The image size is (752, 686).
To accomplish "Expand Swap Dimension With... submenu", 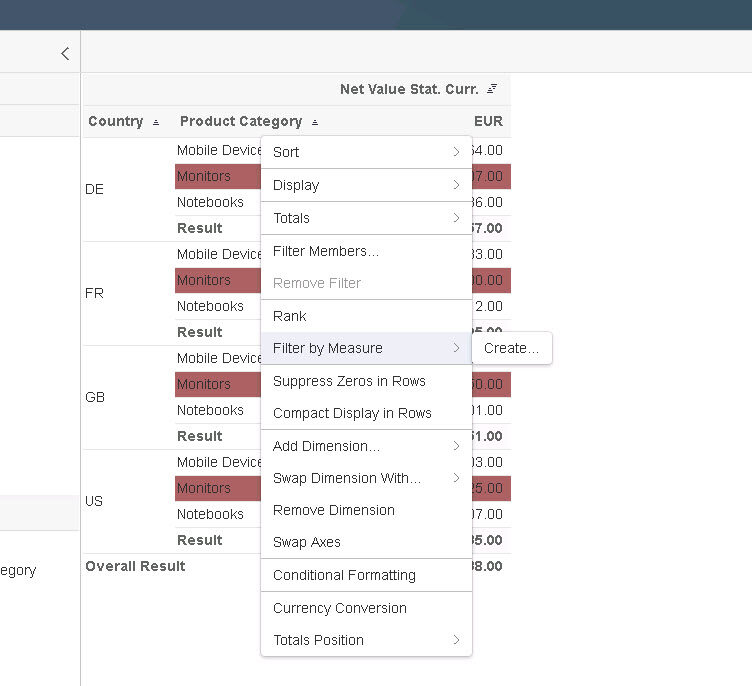I will pos(366,478).
